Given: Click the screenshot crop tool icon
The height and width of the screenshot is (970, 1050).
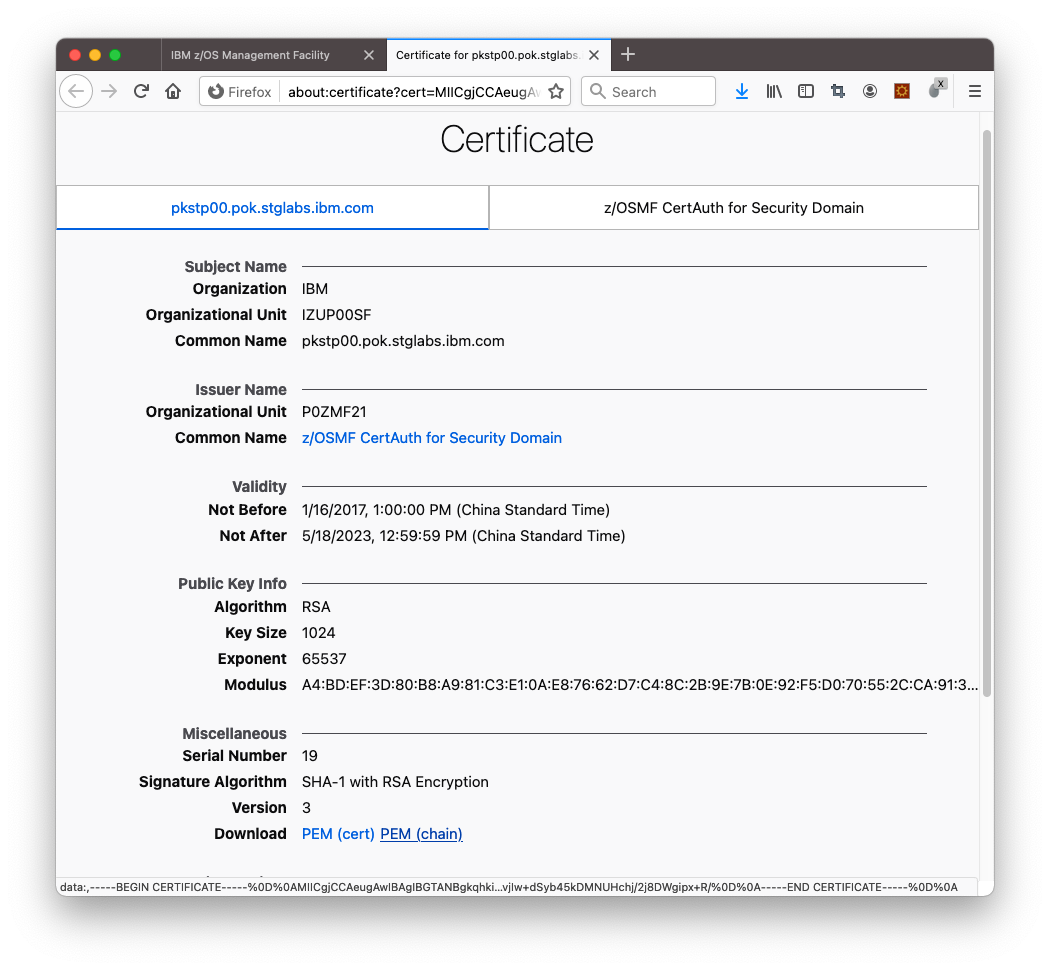Looking at the screenshot, I should tap(838, 91).
